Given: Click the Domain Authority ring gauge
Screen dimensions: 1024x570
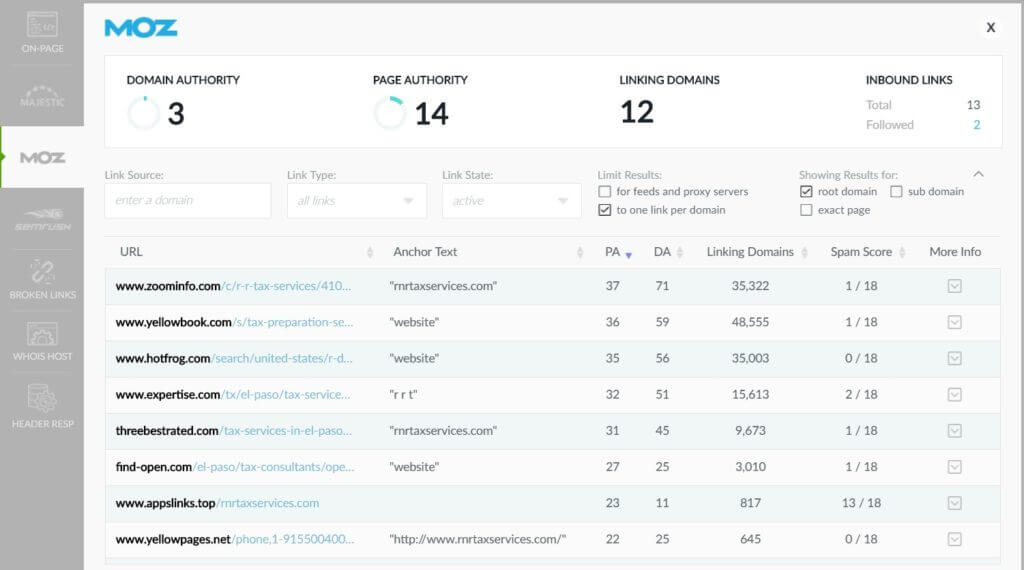Looking at the screenshot, I should tap(144, 113).
